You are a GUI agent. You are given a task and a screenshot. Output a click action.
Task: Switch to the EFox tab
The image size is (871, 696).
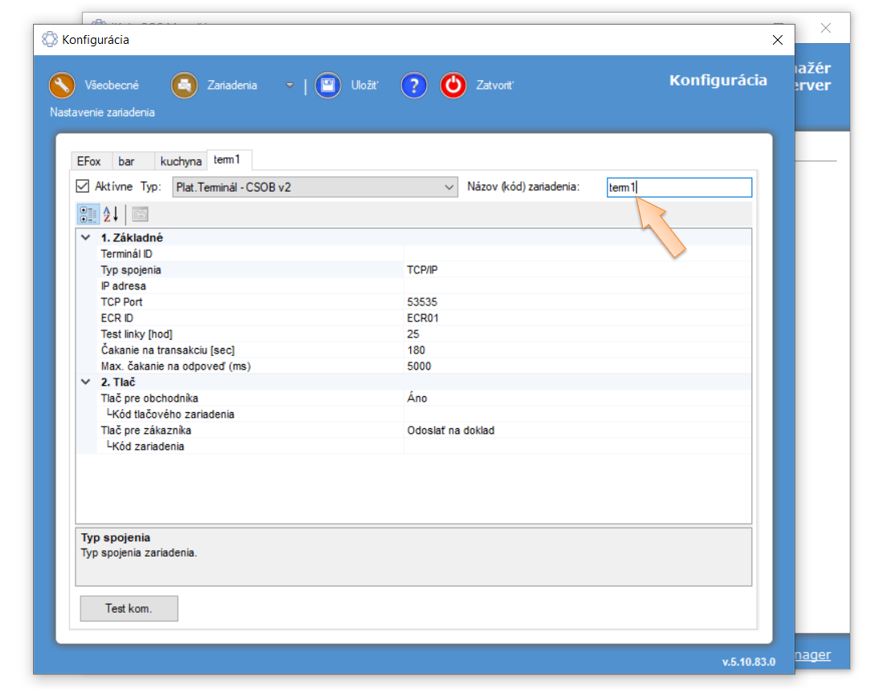[88, 161]
